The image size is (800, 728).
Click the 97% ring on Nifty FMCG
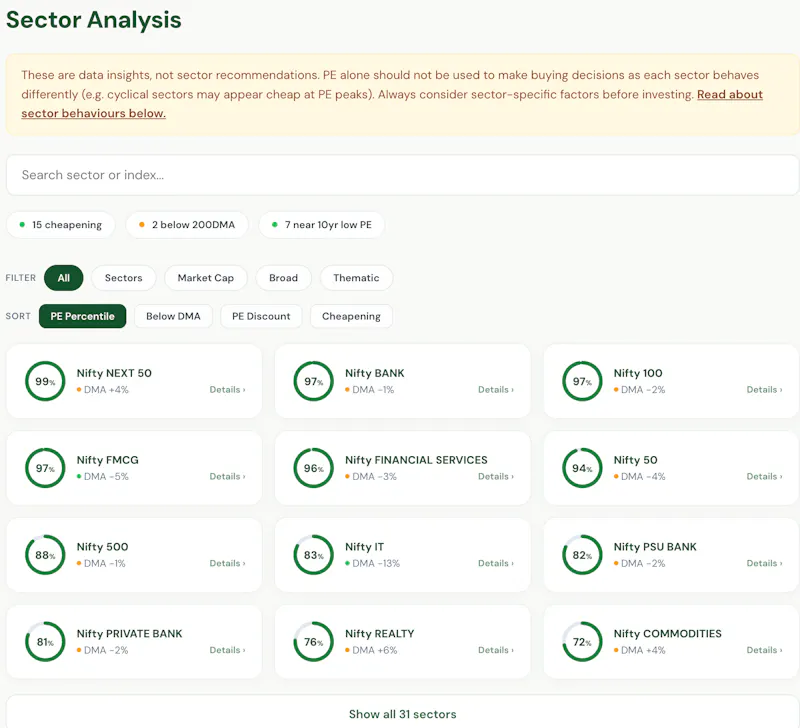coord(45,468)
